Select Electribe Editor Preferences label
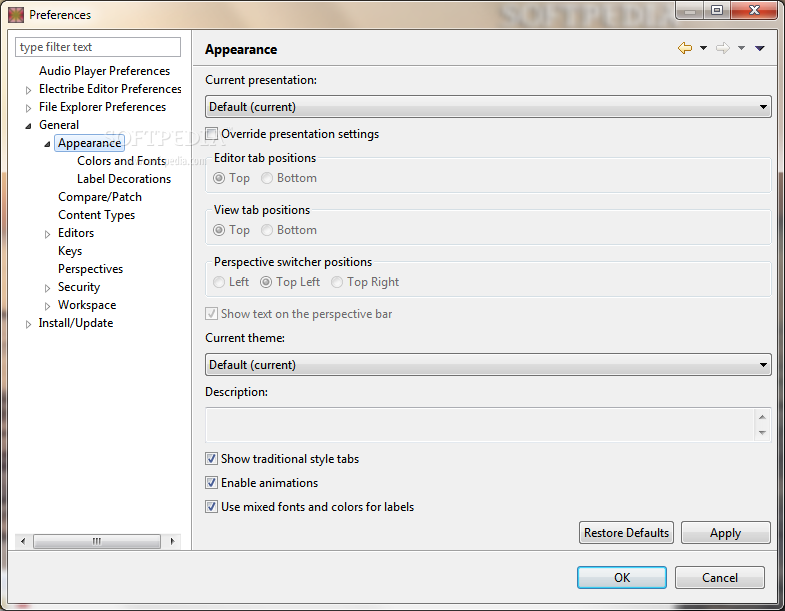 110,89
